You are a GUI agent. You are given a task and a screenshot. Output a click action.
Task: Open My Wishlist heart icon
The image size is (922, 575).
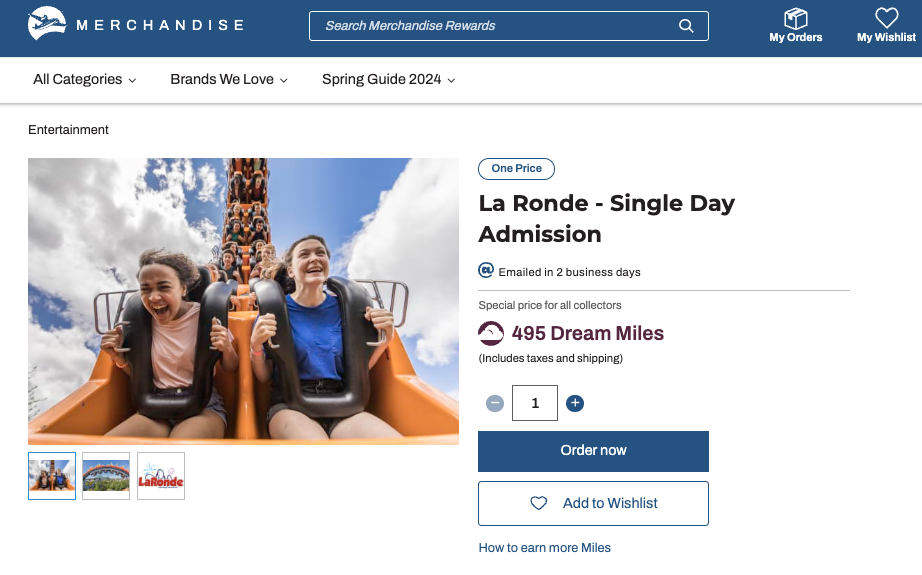[886, 18]
